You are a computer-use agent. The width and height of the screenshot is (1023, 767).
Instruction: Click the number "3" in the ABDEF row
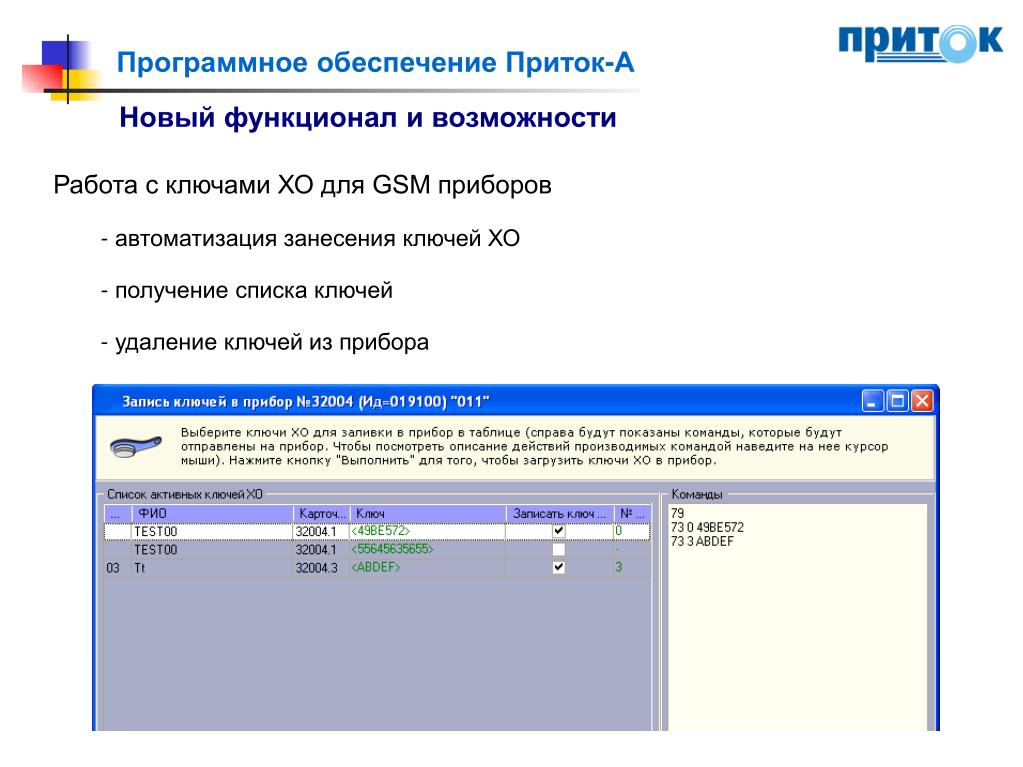pos(618,567)
